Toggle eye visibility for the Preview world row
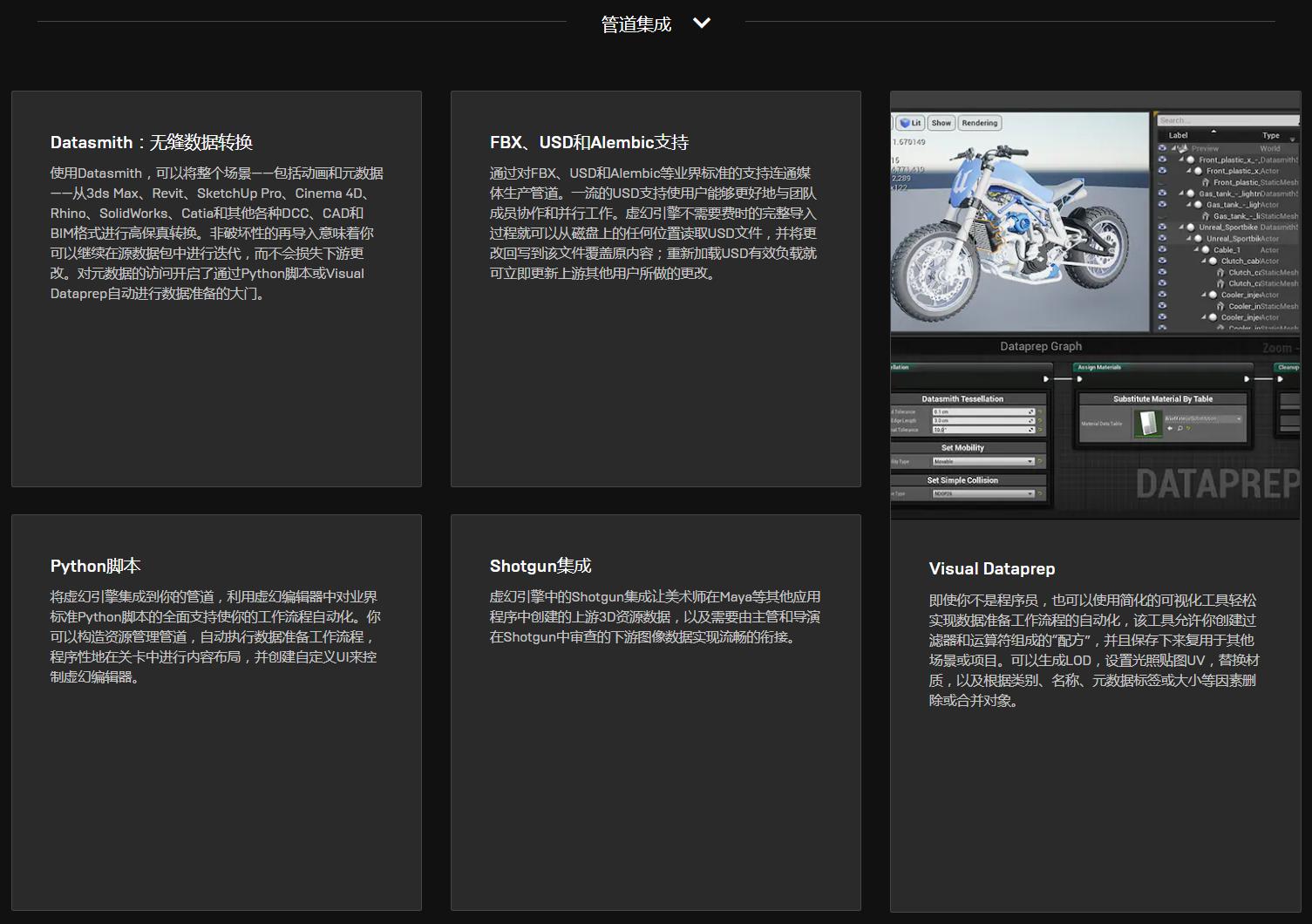This screenshot has width=1312, height=924. point(1162,148)
